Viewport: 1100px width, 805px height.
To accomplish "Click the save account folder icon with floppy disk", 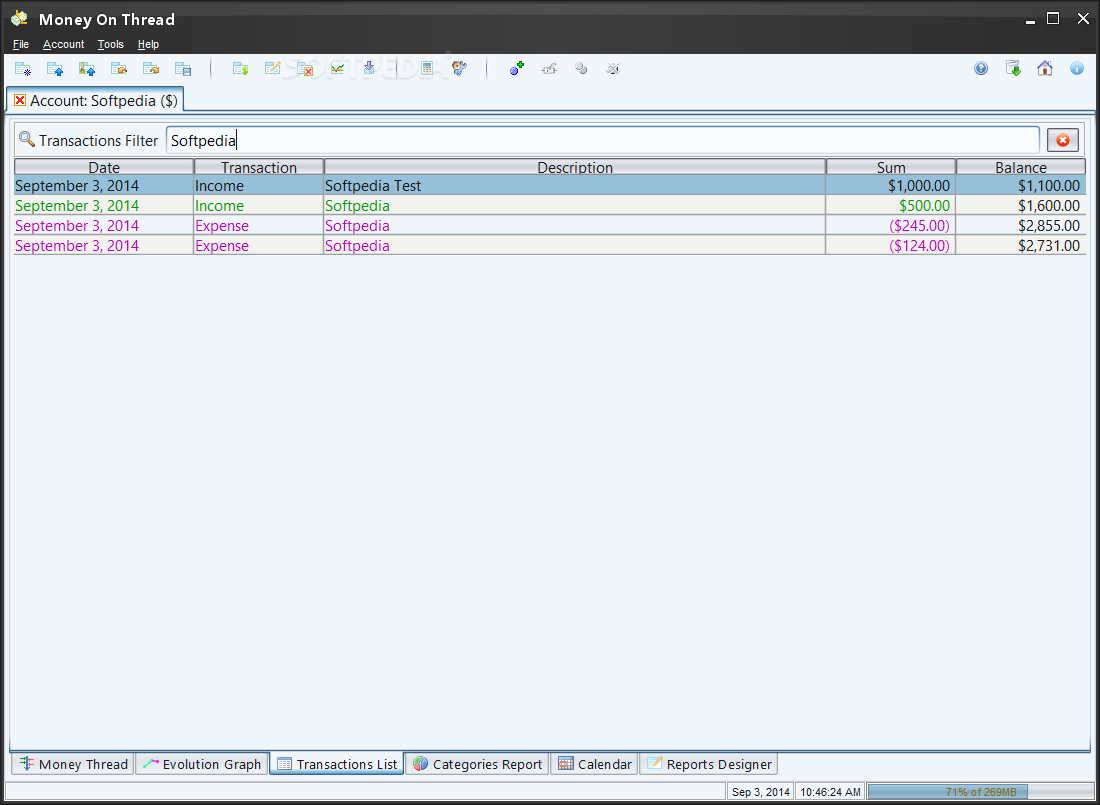I will tap(183, 69).
